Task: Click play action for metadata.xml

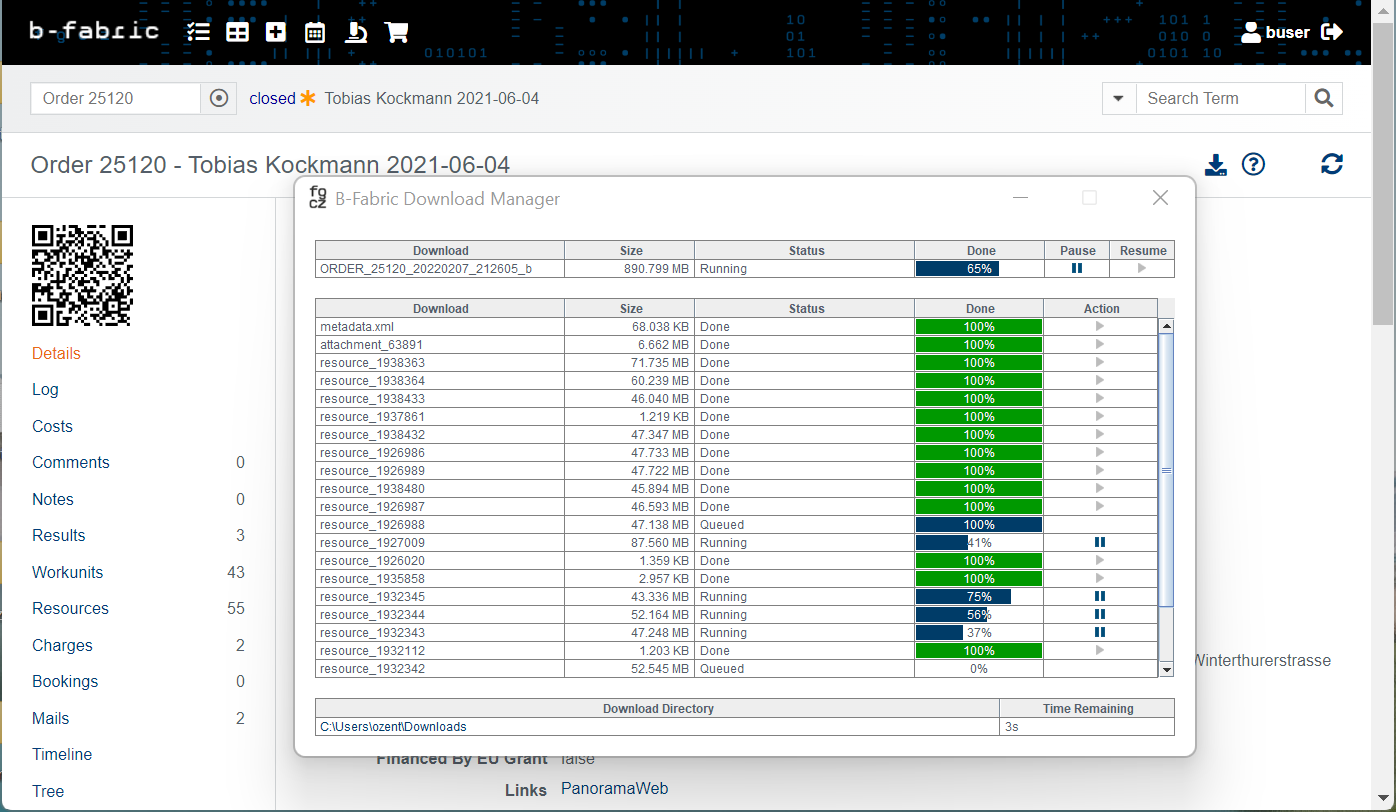Action: tap(1100, 326)
